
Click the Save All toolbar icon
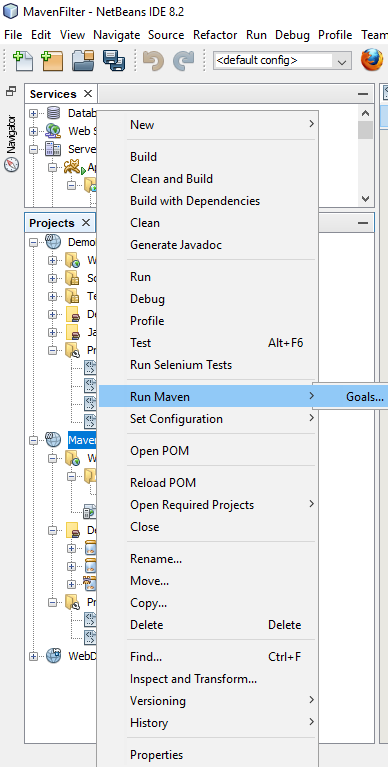114,61
